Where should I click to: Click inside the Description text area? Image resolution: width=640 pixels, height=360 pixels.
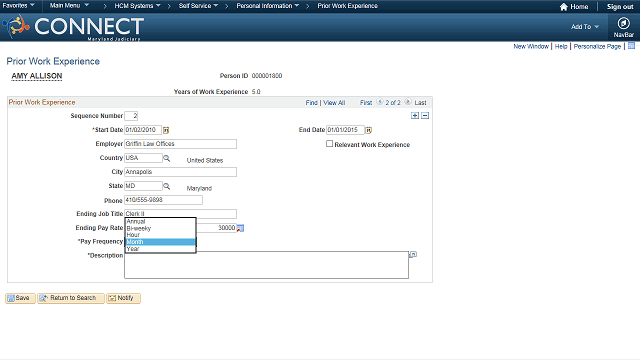[267, 265]
